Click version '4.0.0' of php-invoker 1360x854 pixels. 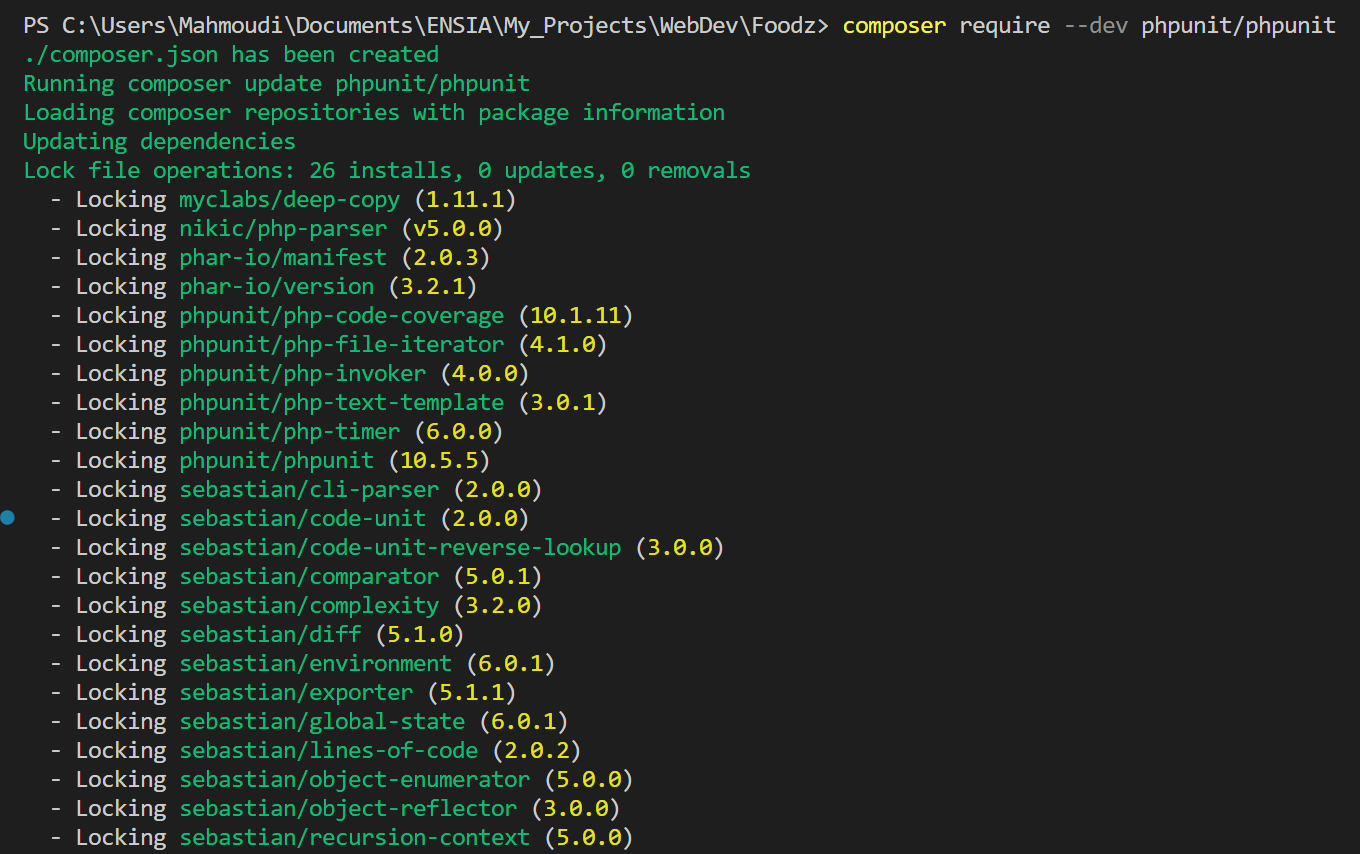tap(484, 373)
